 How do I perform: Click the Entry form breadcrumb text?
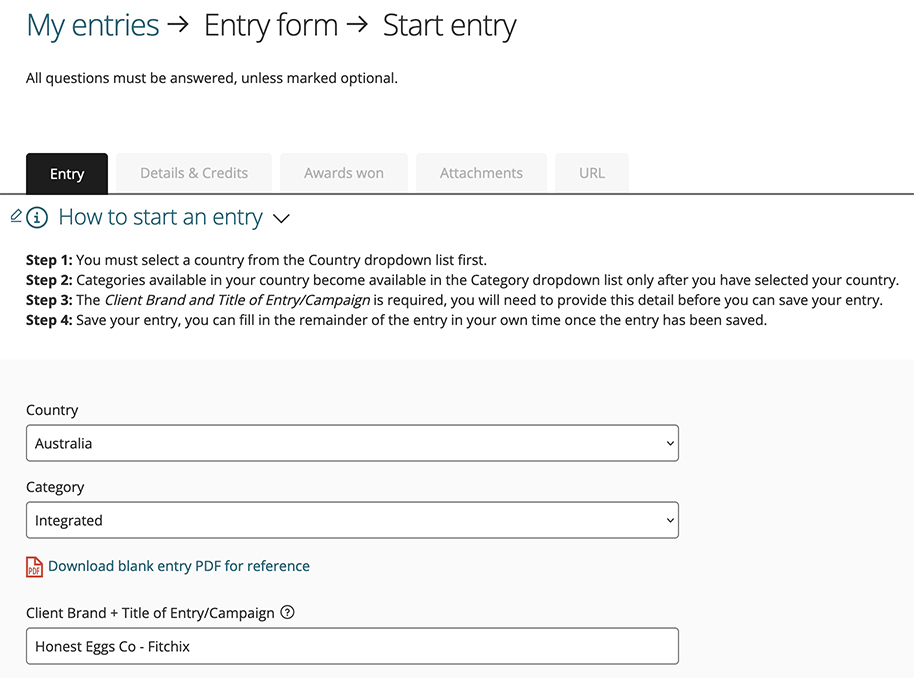point(271,26)
